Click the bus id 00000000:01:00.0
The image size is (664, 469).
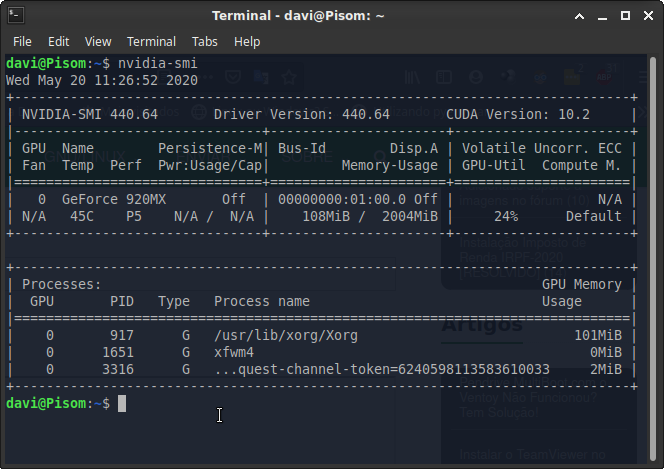[342, 199]
